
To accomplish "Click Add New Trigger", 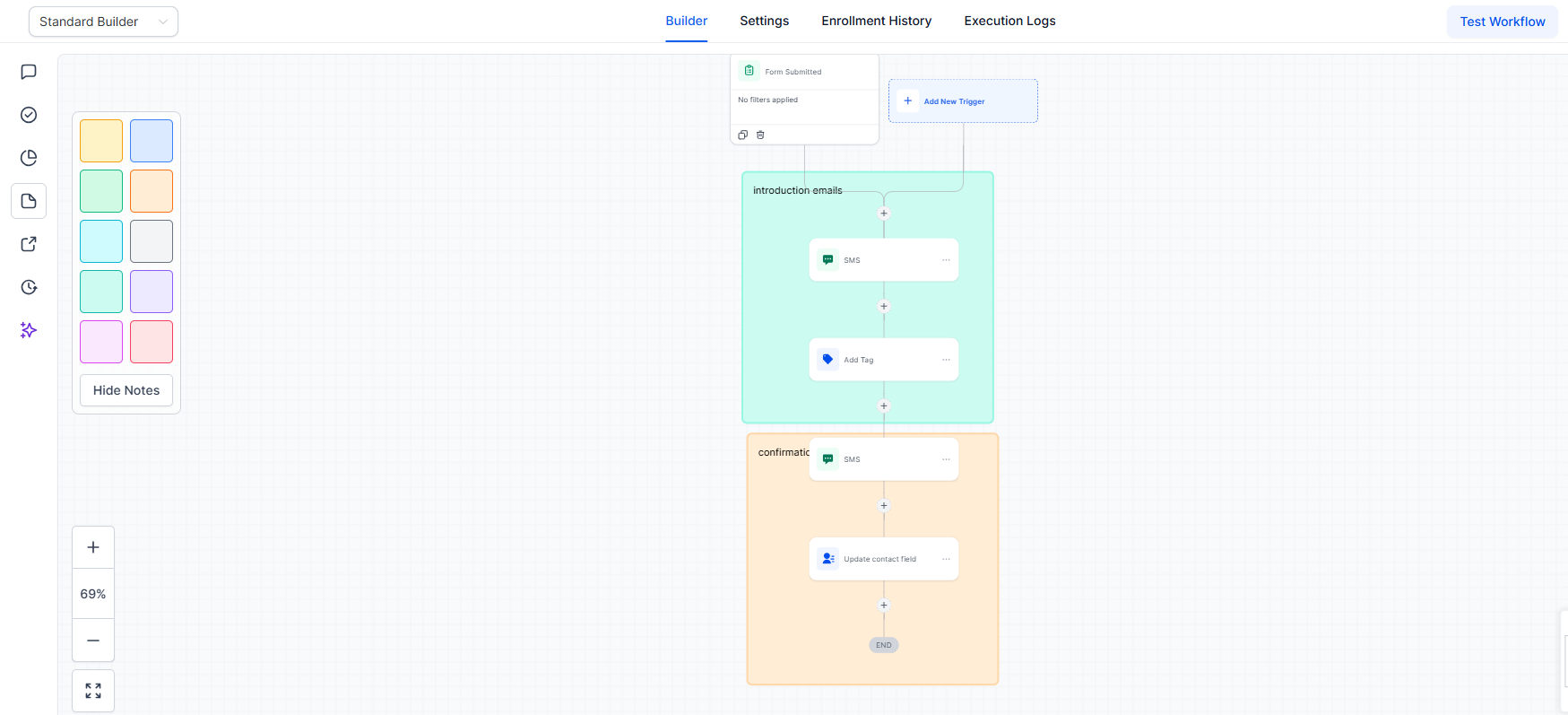I will [954, 101].
